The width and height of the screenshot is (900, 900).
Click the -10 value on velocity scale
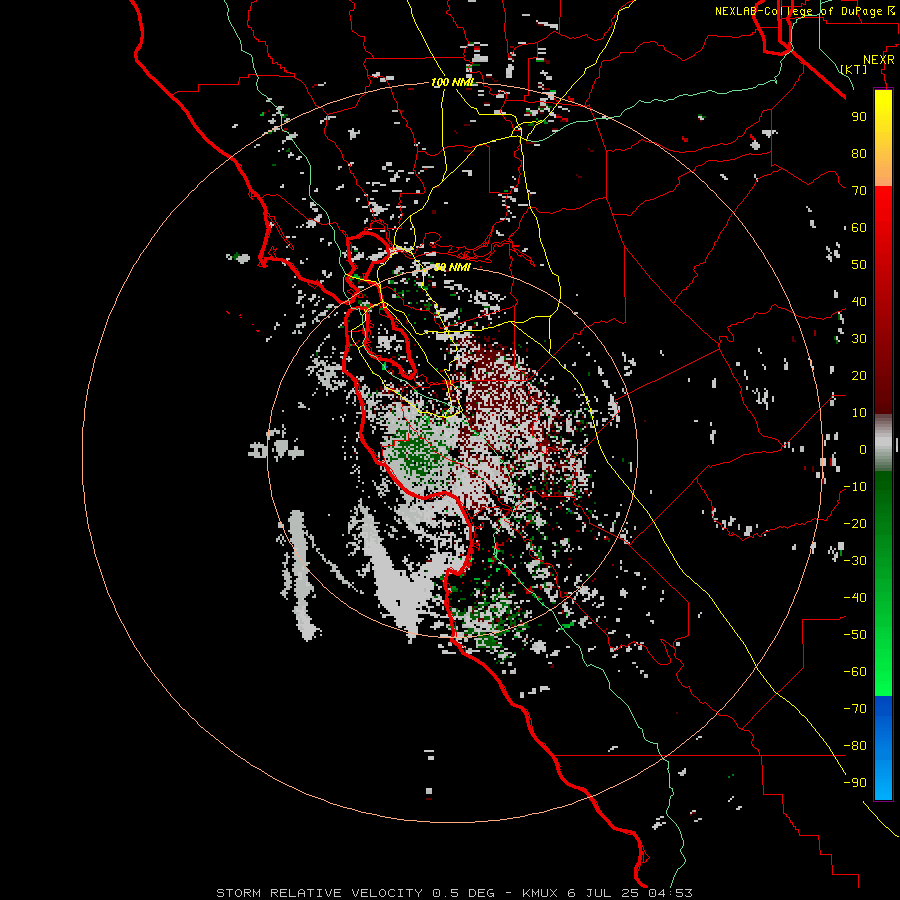(855, 487)
